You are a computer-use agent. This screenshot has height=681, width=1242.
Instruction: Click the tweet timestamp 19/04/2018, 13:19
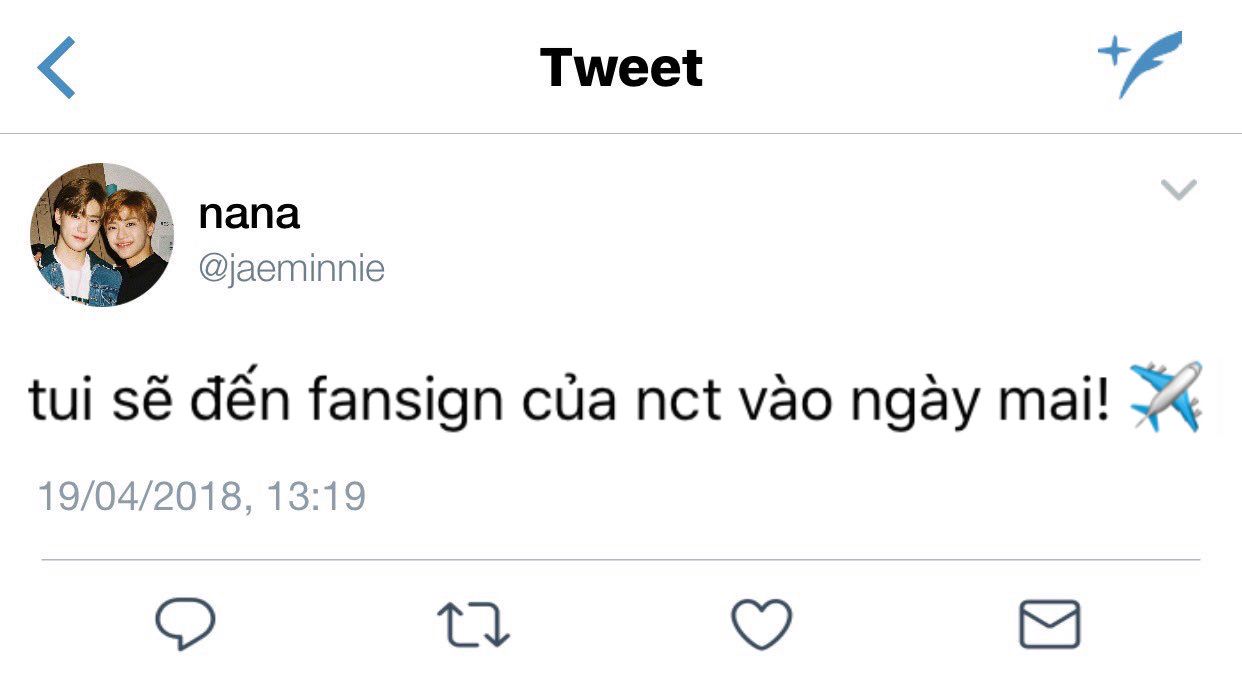click(x=201, y=496)
